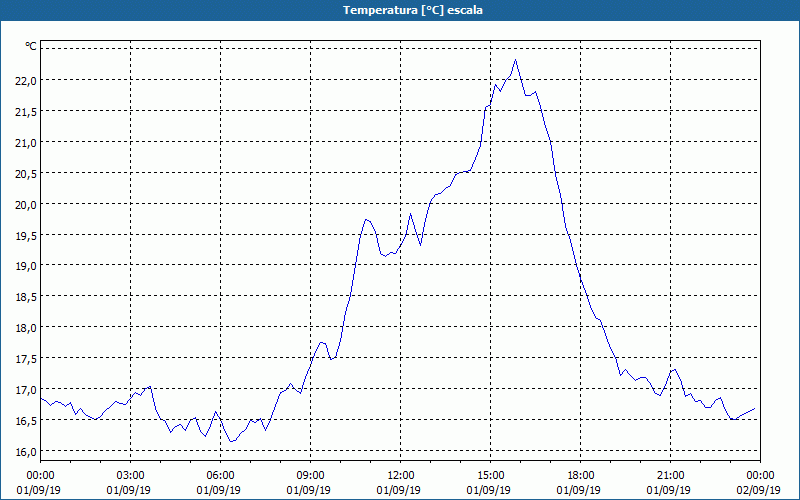Click the 20,0 y-axis label
Screen dimensions: 800x500
pyautogui.click(x=26, y=205)
